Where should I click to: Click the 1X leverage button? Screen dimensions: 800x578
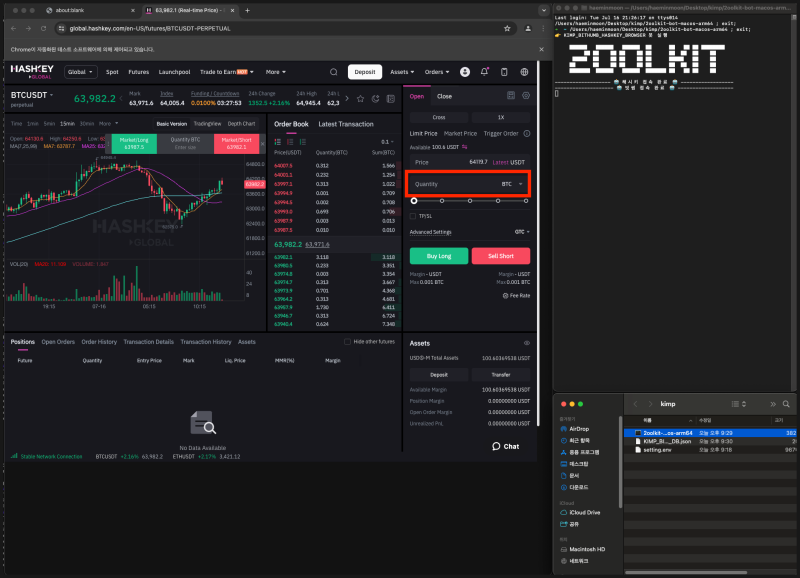click(501, 117)
